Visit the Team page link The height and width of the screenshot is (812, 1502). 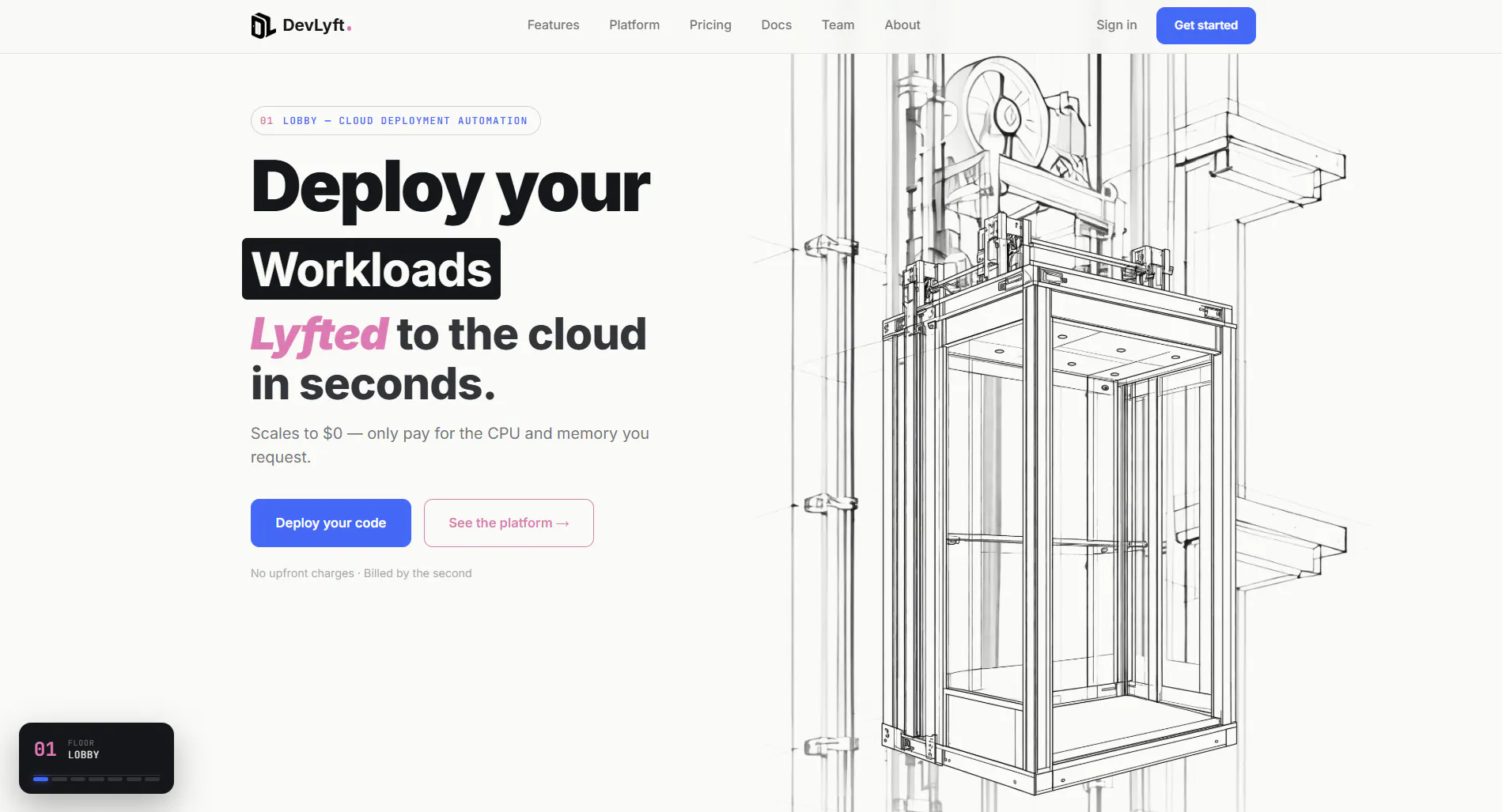tap(838, 25)
